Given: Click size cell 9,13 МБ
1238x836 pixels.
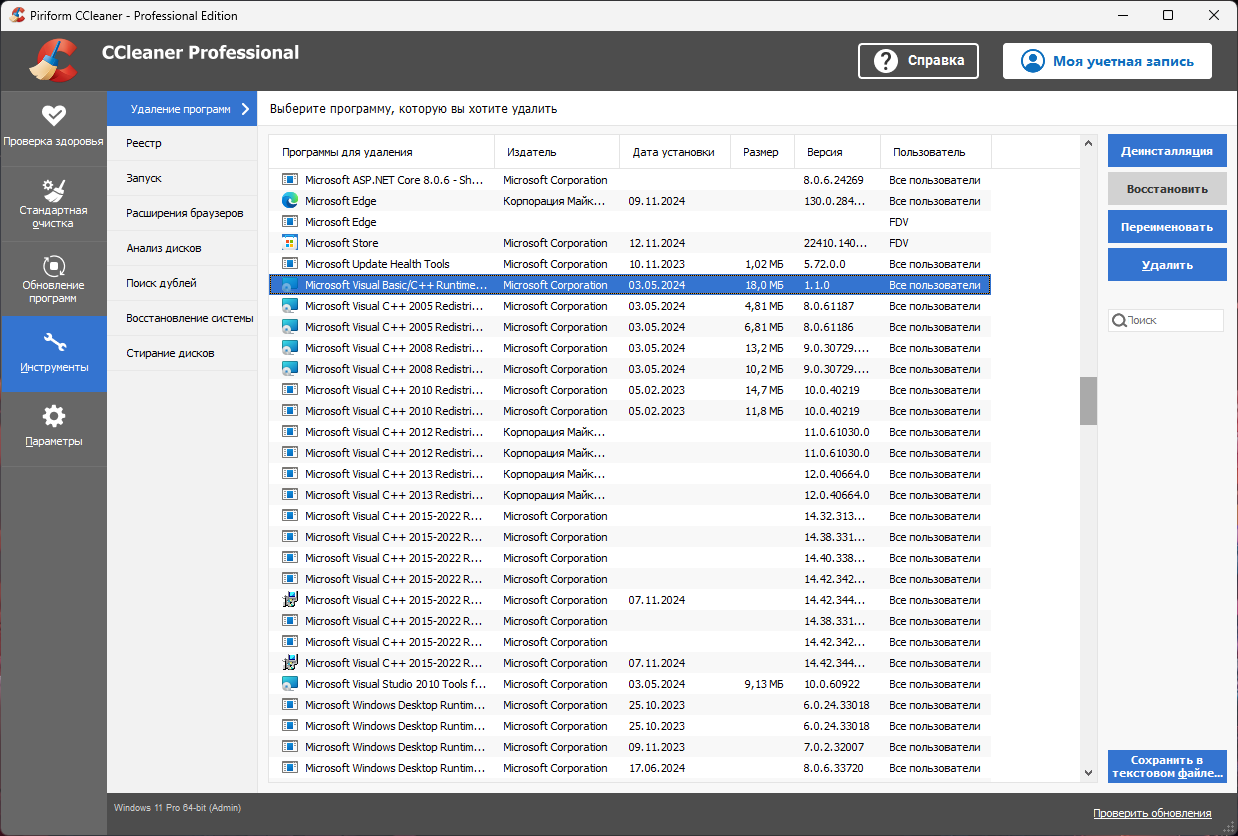Looking at the screenshot, I should coord(764,684).
